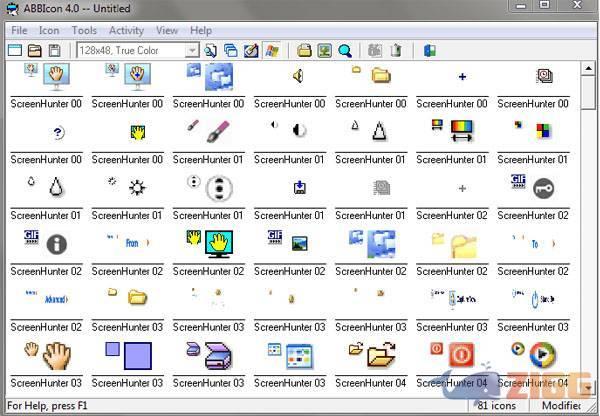Click the Windows flag toolbar icon
600x416 pixels.
click(271, 50)
